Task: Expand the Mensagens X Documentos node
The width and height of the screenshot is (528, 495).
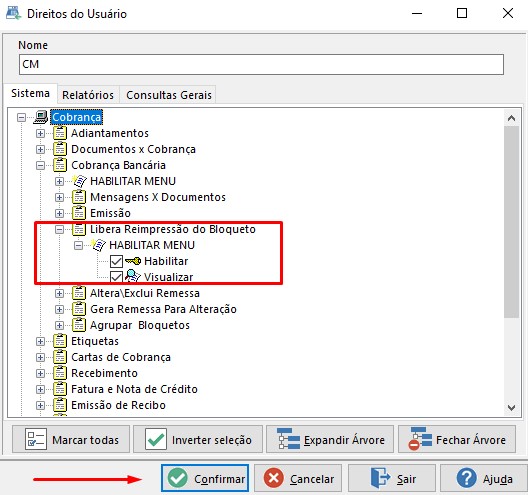Action: click(59, 197)
